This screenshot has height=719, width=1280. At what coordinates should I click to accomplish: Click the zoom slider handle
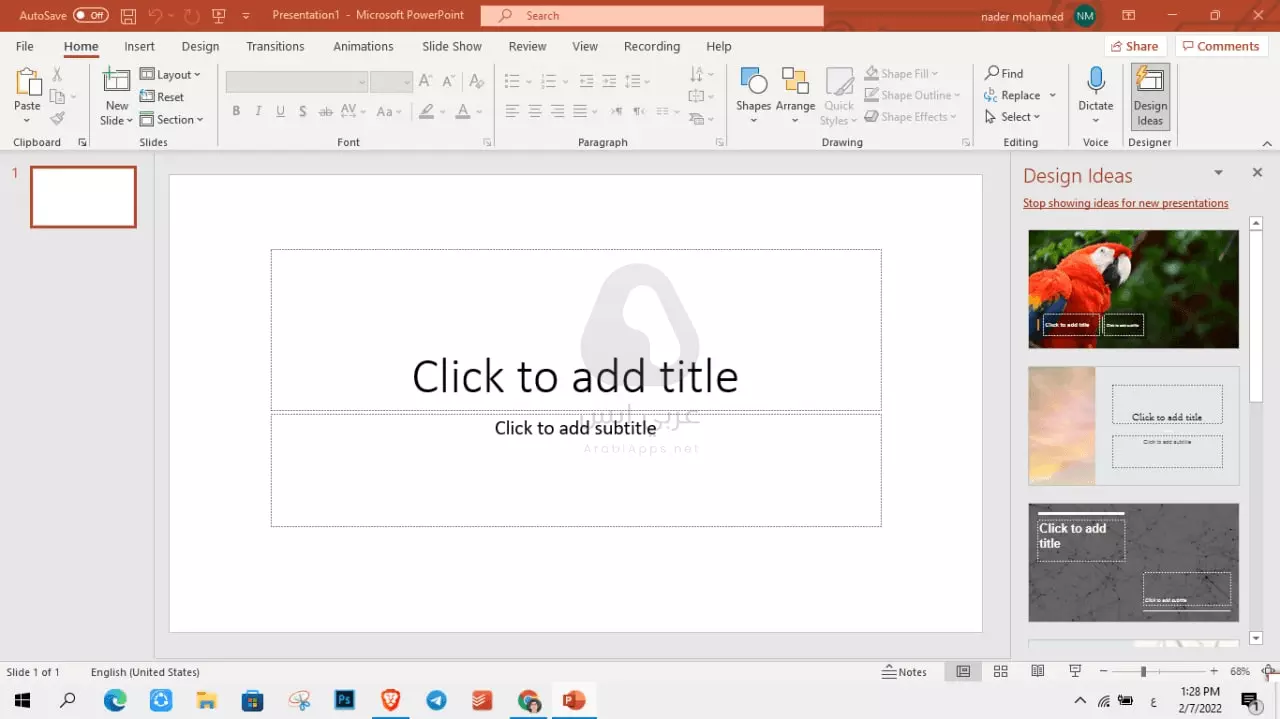(x=1143, y=672)
